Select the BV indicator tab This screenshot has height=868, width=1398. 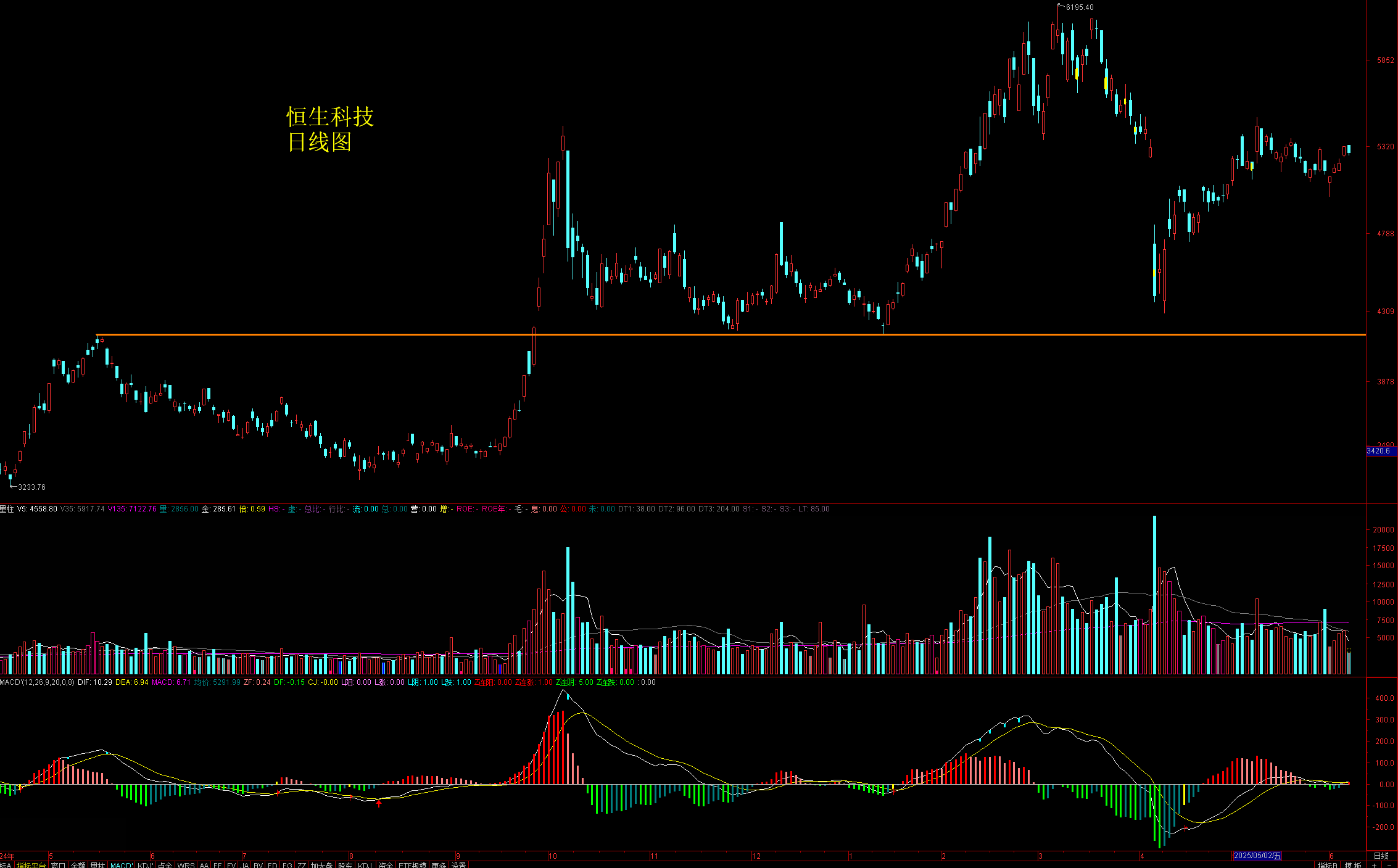[258, 865]
